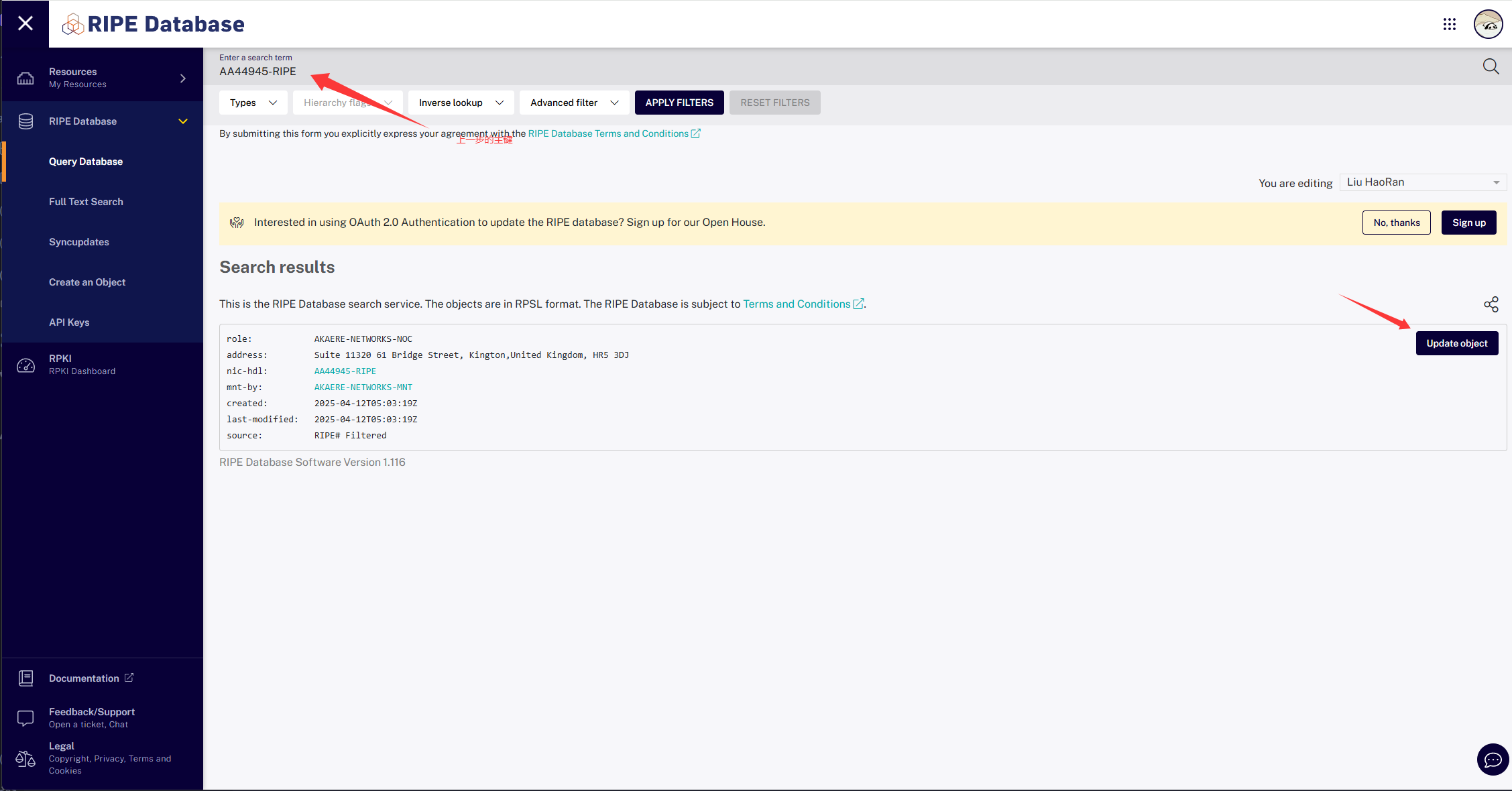Open the Liu HaoRan editing selector
The image size is (1512, 791).
[x=1422, y=182]
